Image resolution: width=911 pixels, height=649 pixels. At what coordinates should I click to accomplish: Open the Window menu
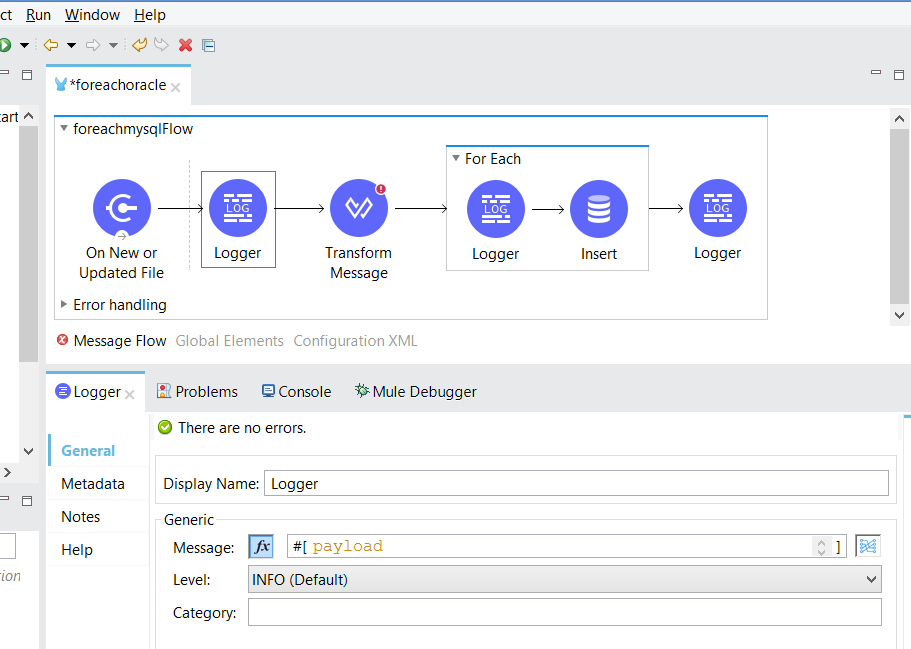(x=92, y=15)
